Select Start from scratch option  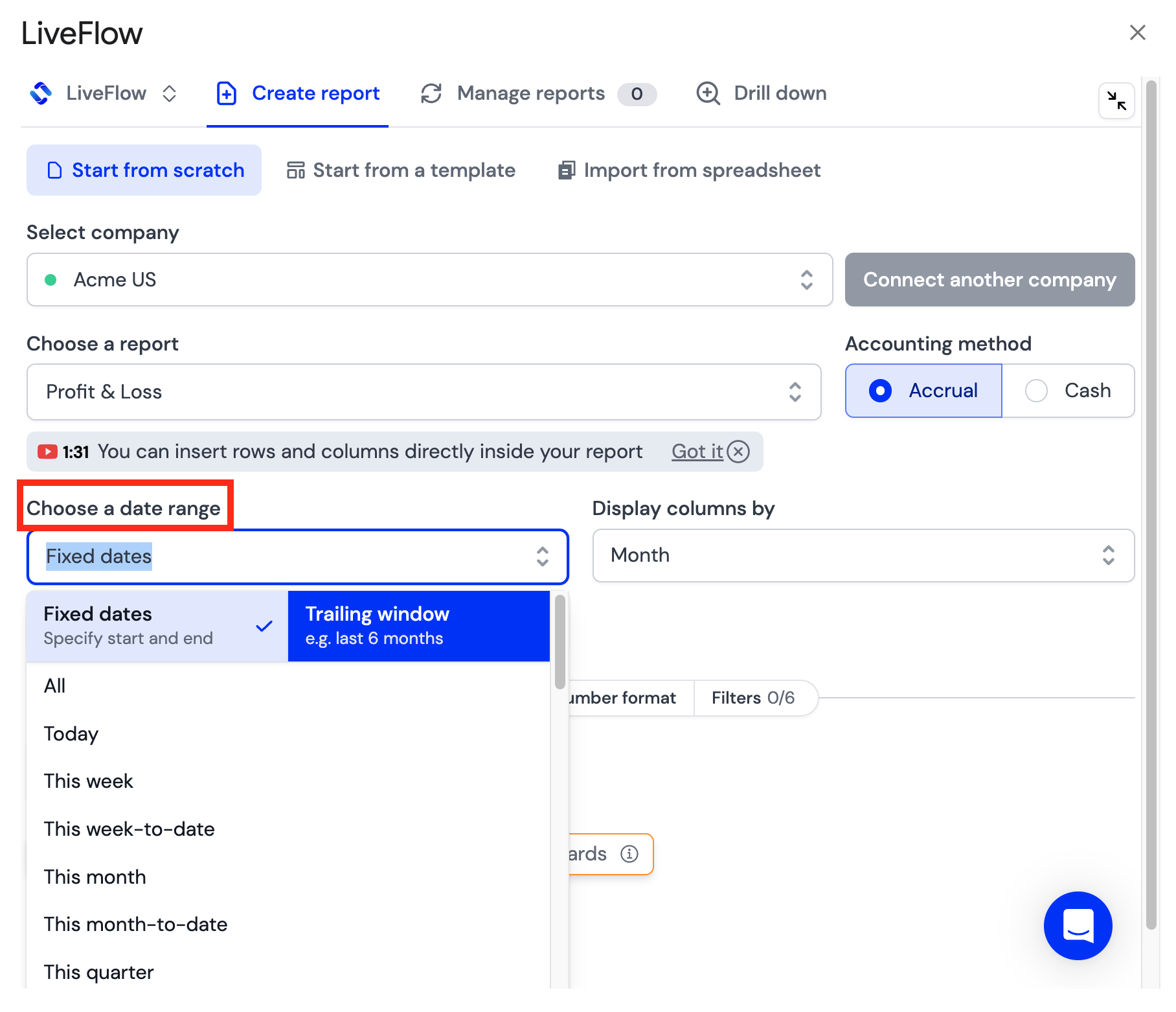(144, 170)
